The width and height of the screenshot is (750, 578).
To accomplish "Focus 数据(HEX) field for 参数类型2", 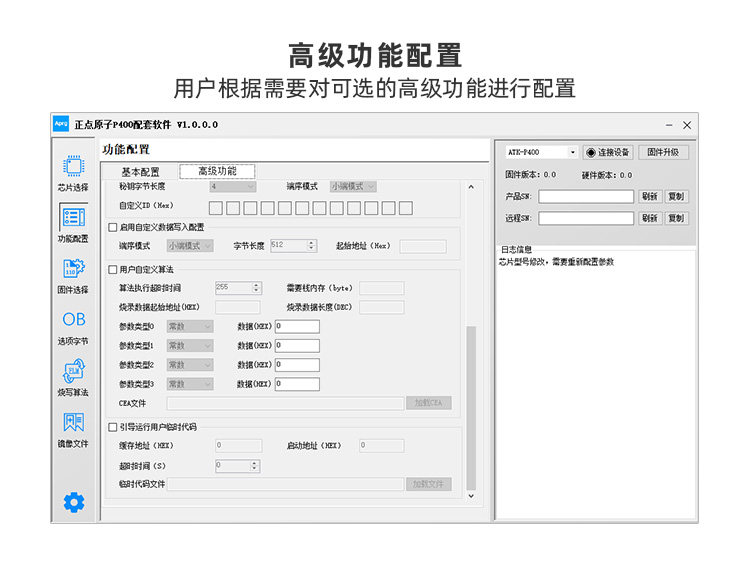I will pos(297,365).
